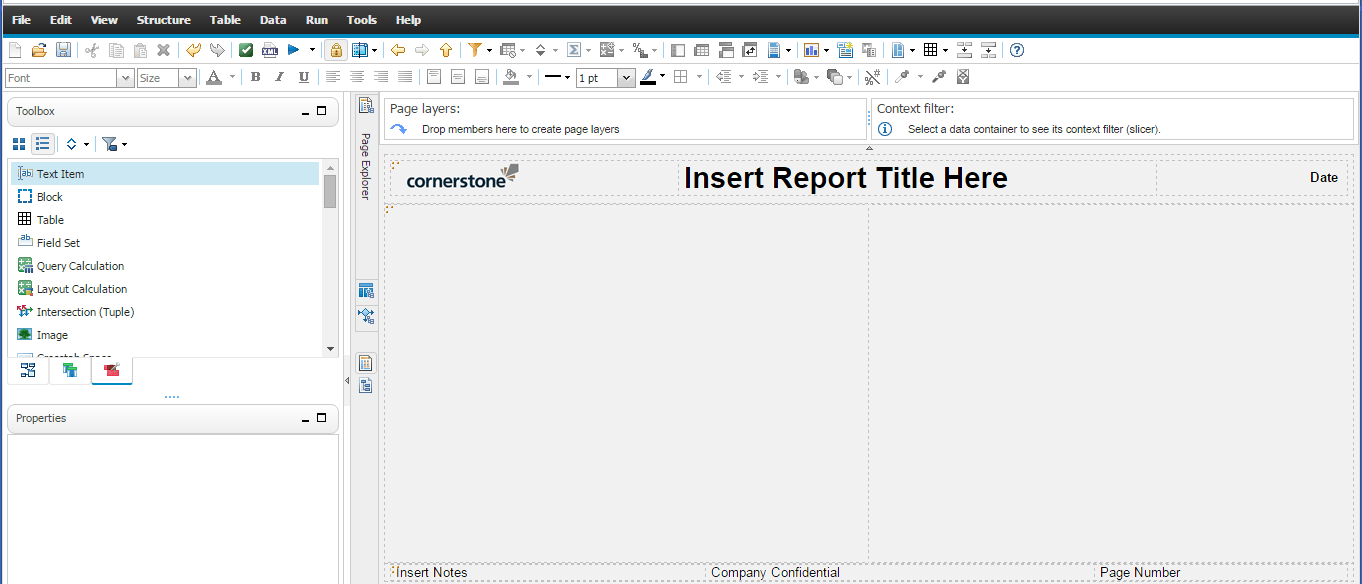Open the Tools menu

tap(362, 20)
